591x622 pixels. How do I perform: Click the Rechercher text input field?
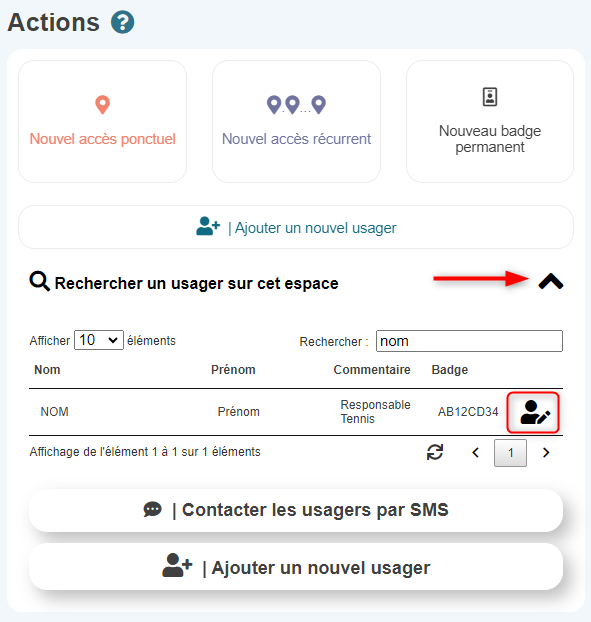pos(469,341)
